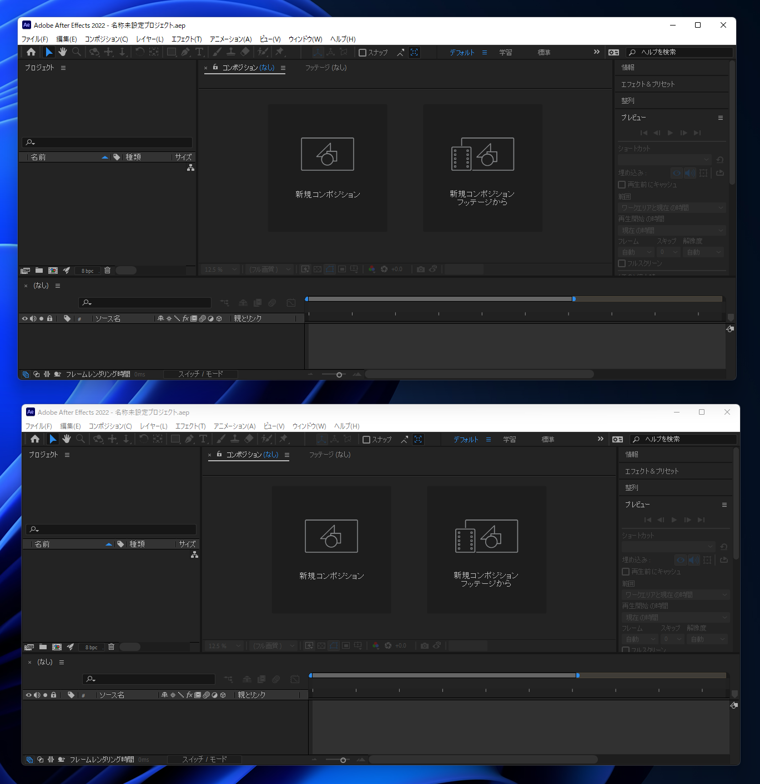Click 新規コンポジション in the upper window
Screen dimensions: 760x784
click(328, 168)
